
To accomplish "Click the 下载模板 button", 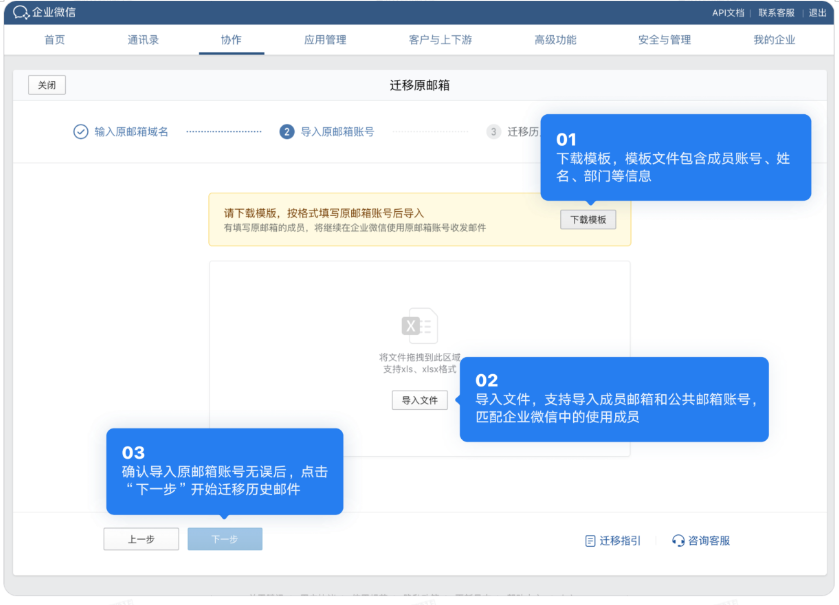I will tap(587, 219).
